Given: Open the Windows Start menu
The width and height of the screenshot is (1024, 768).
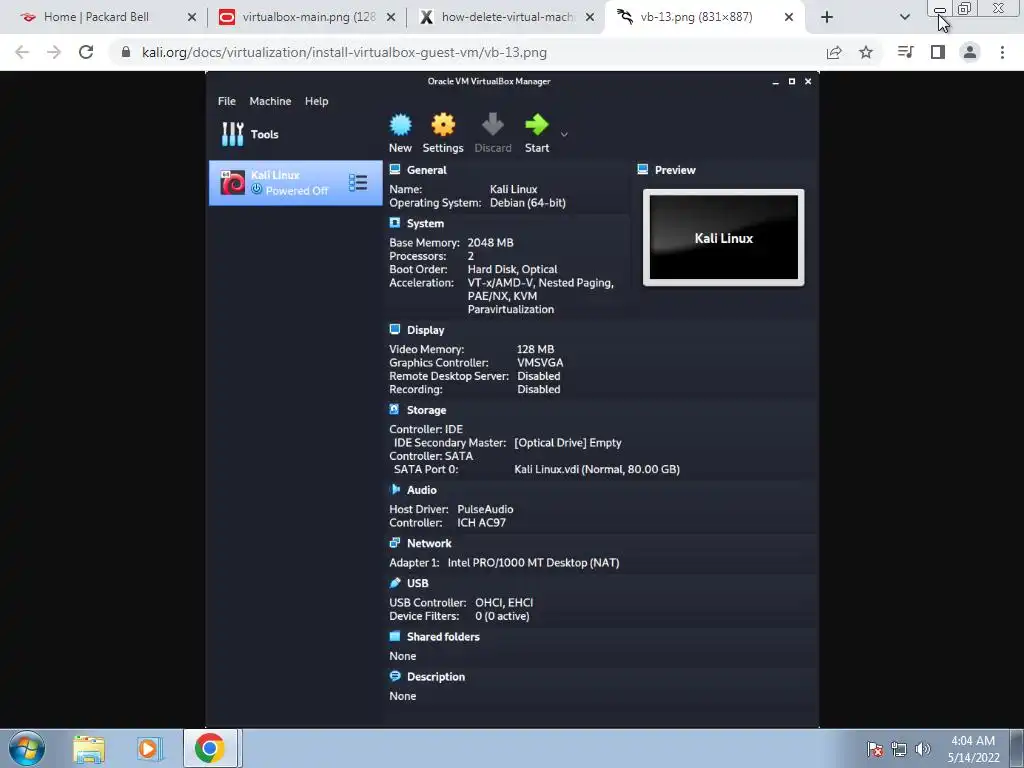Looking at the screenshot, I should pyautogui.click(x=27, y=748).
